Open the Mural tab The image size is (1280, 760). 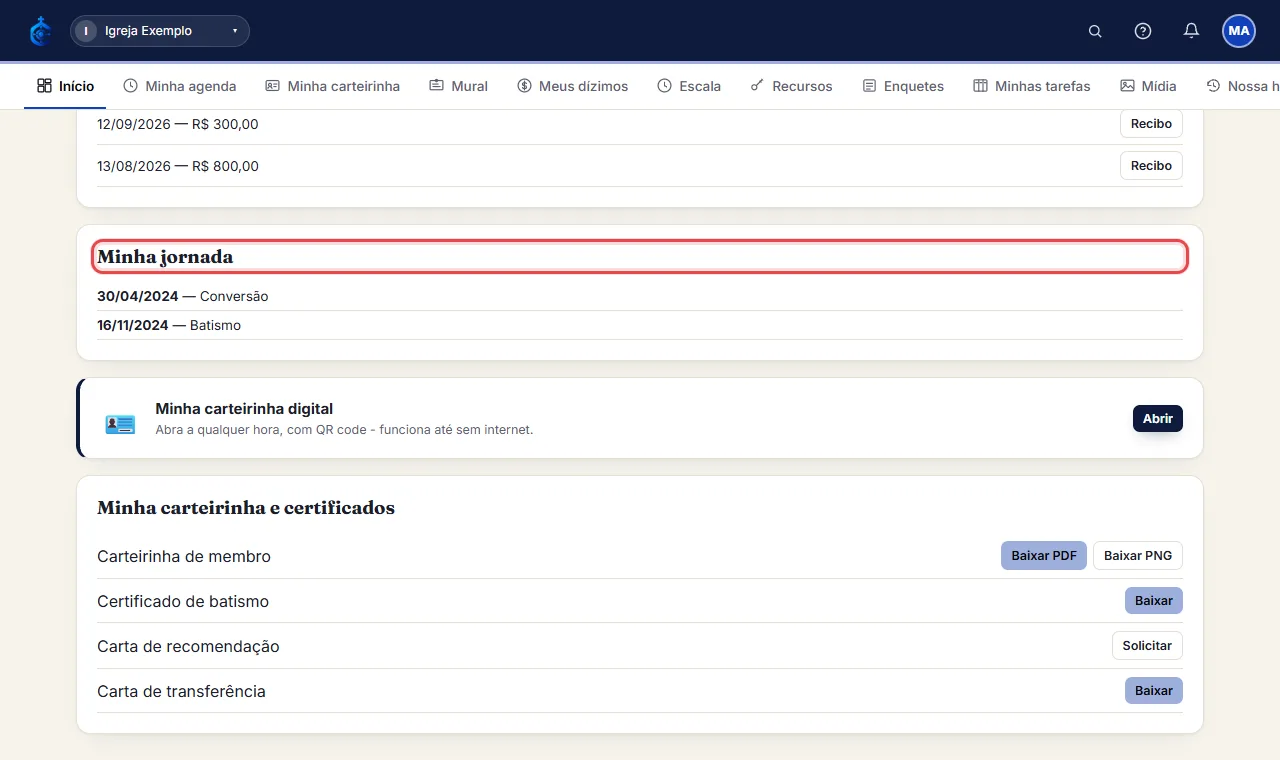point(458,86)
